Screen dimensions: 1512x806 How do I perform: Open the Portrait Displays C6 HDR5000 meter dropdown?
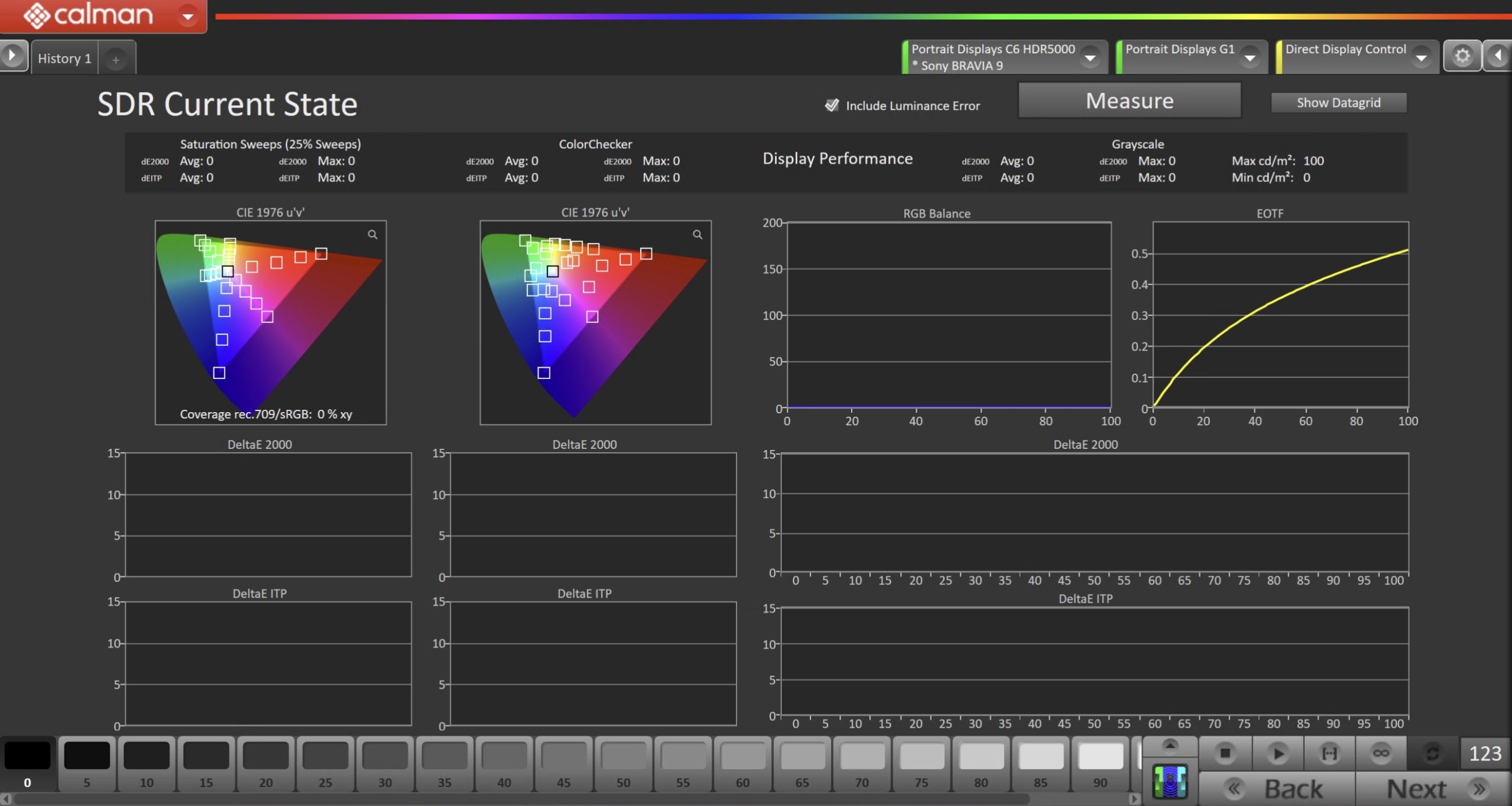[1090, 57]
